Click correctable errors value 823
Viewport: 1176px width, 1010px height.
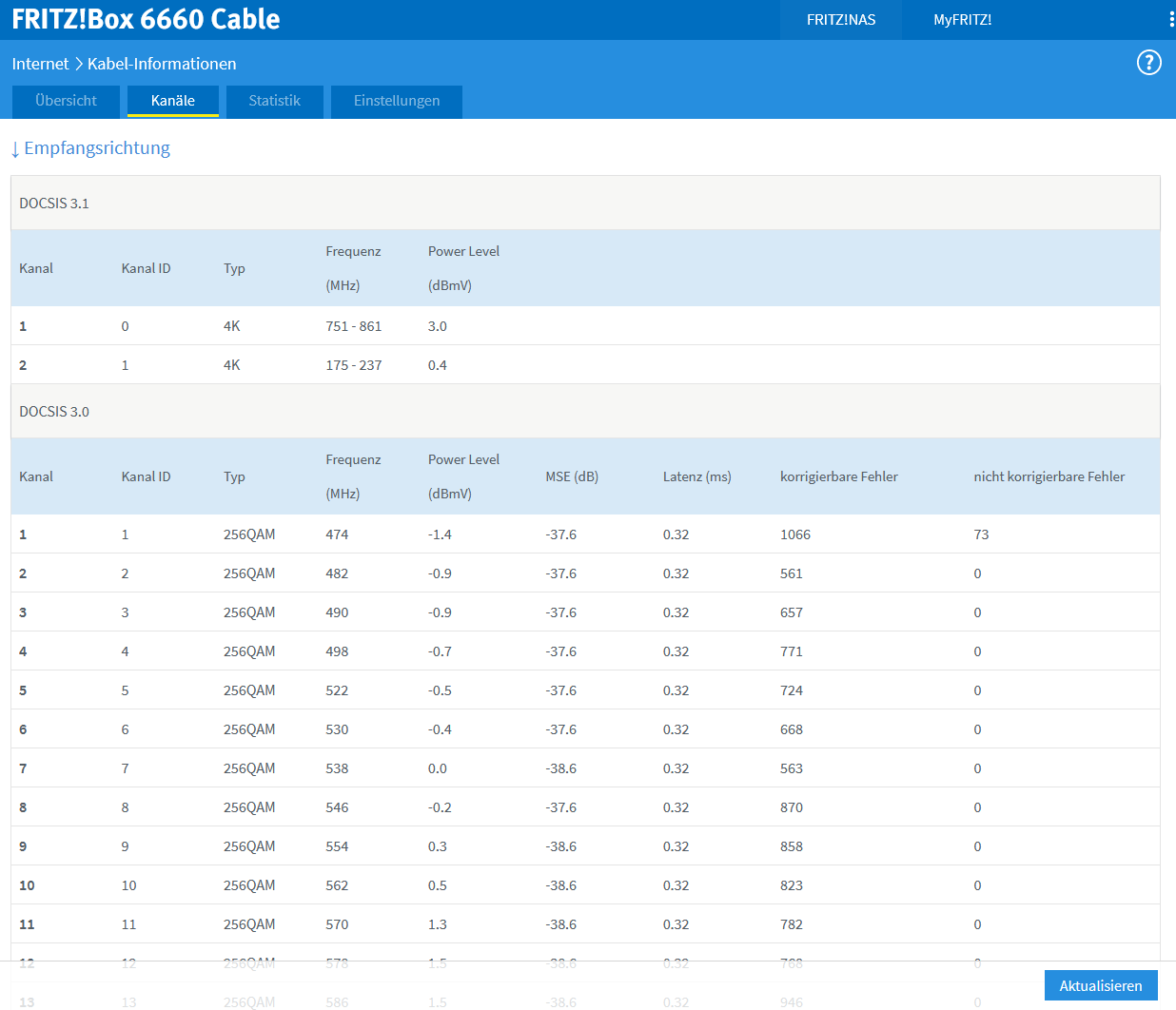click(792, 885)
